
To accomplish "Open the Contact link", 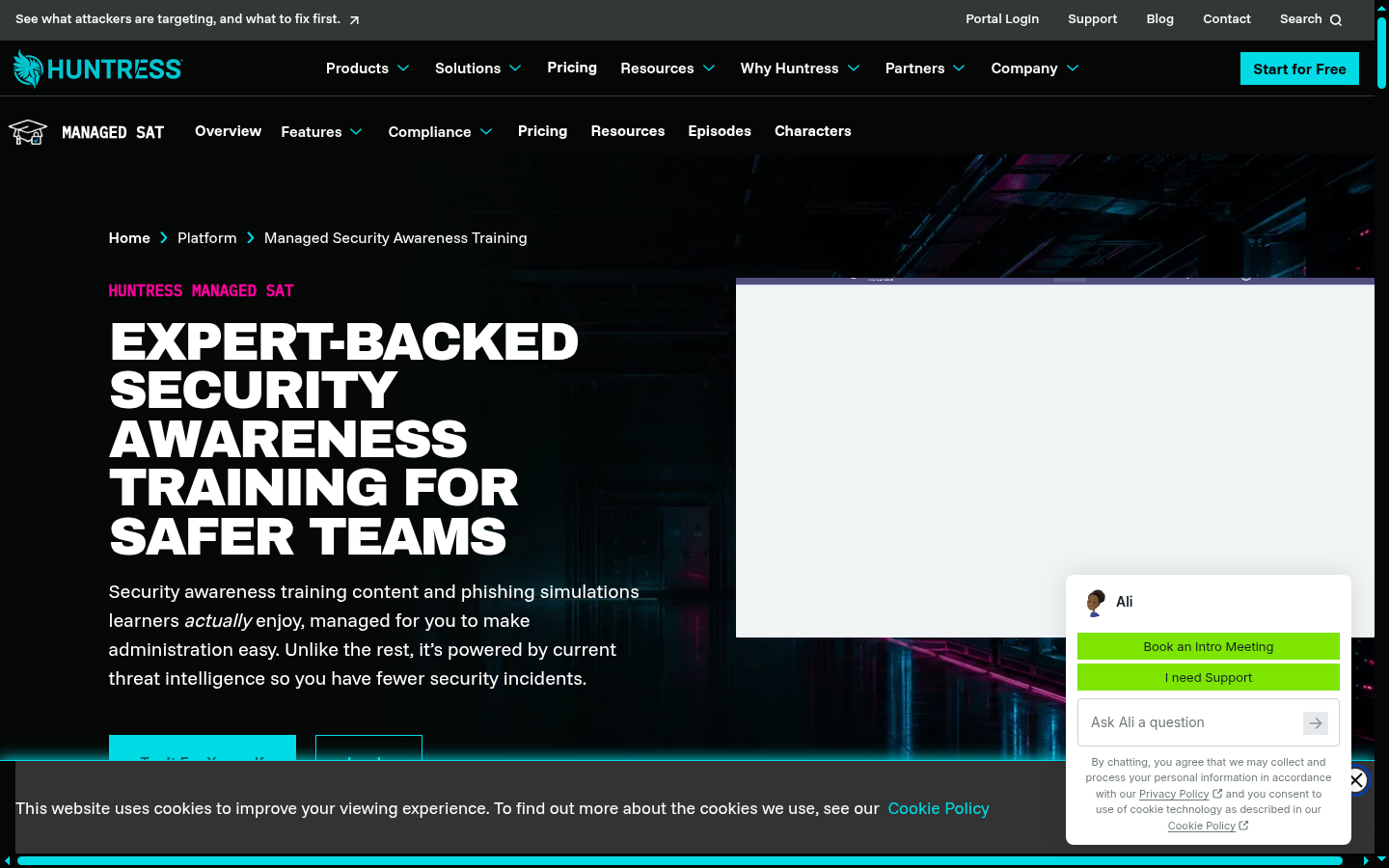I will coord(1226,19).
